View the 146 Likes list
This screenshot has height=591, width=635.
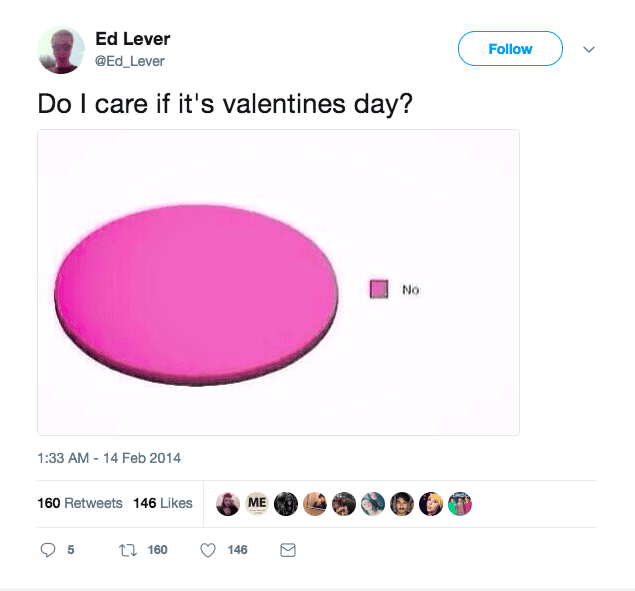click(x=163, y=503)
